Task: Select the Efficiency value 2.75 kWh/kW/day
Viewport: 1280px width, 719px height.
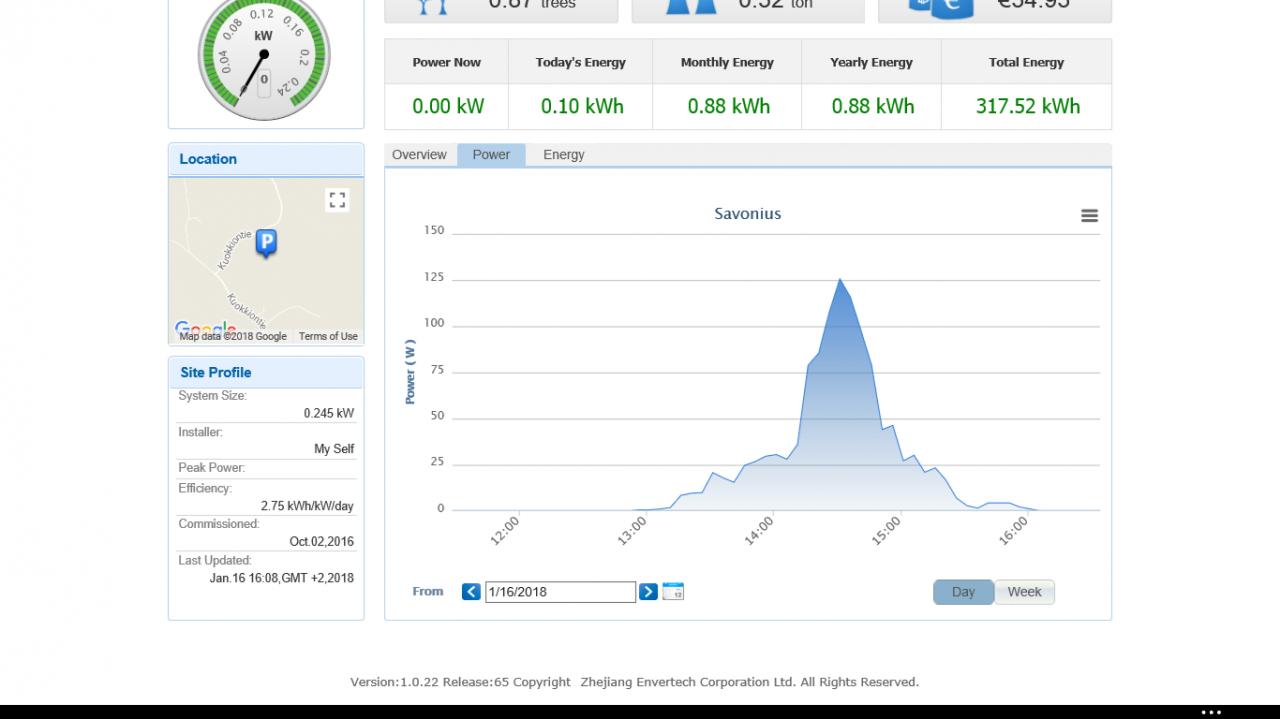Action: tap(307, 506)
